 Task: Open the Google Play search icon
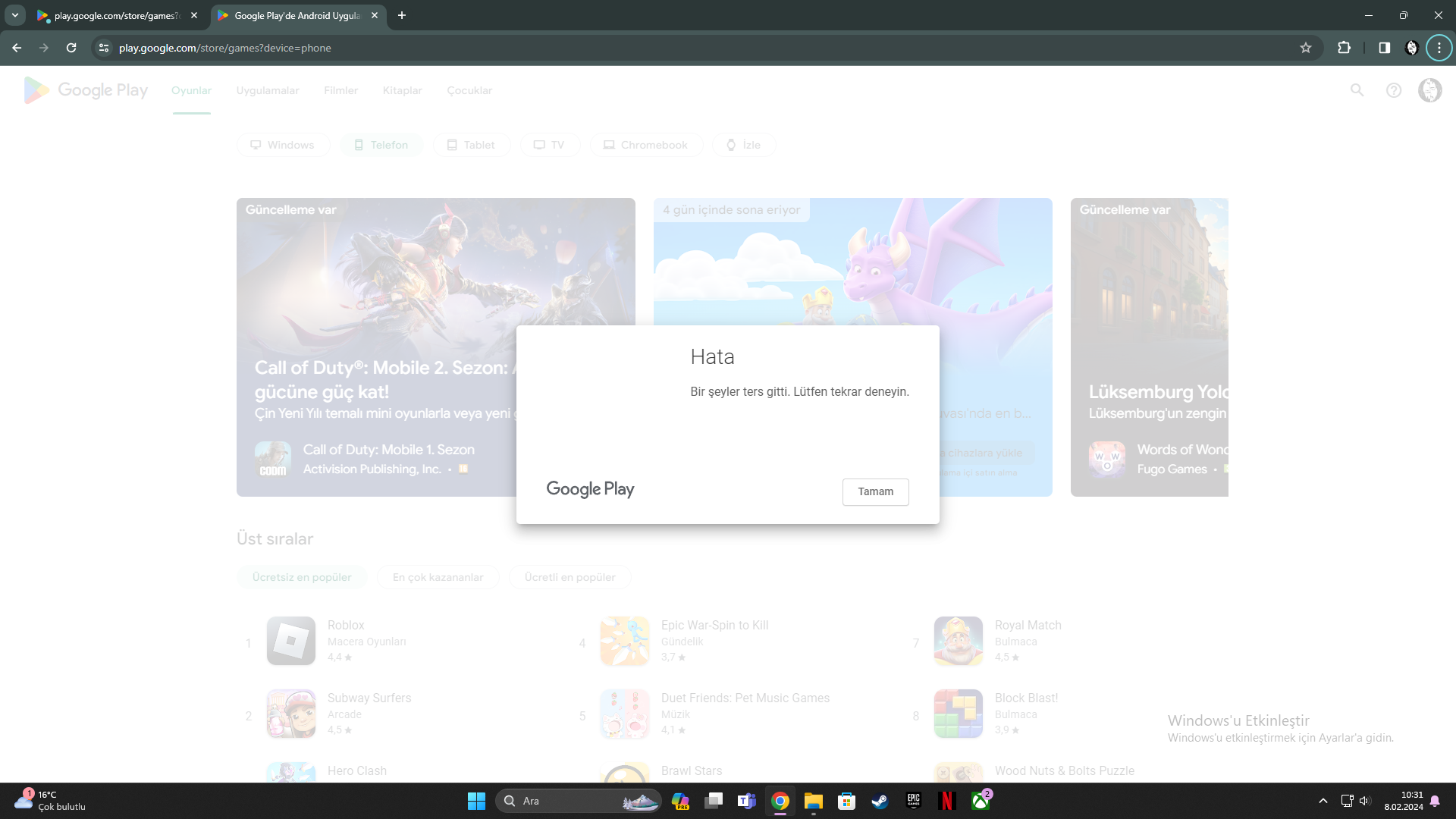[1357, 90]
